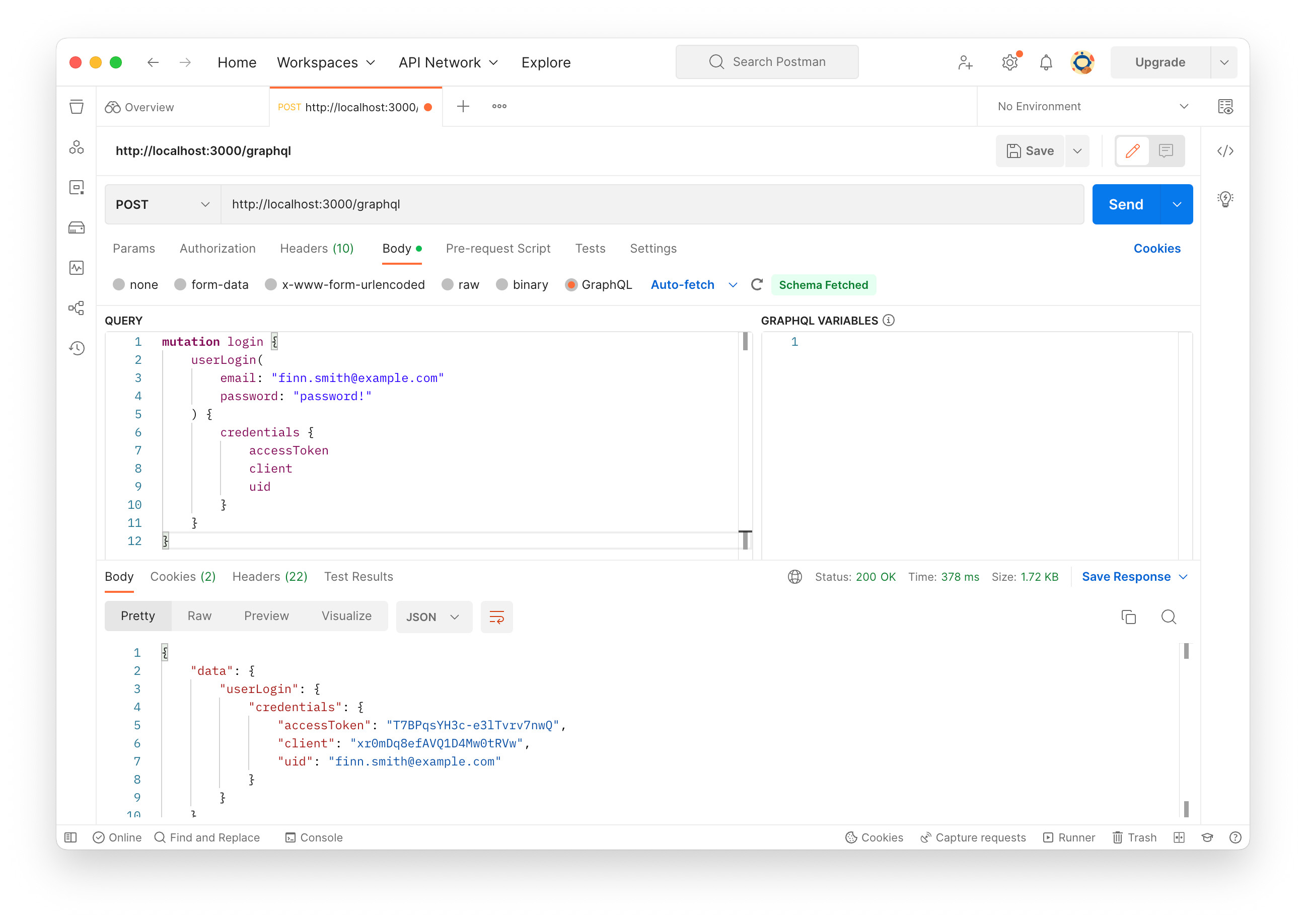Expand the POST method dropdown
Image resolution: width=1306 pixels, height=924 pixels.
[163, 204]
